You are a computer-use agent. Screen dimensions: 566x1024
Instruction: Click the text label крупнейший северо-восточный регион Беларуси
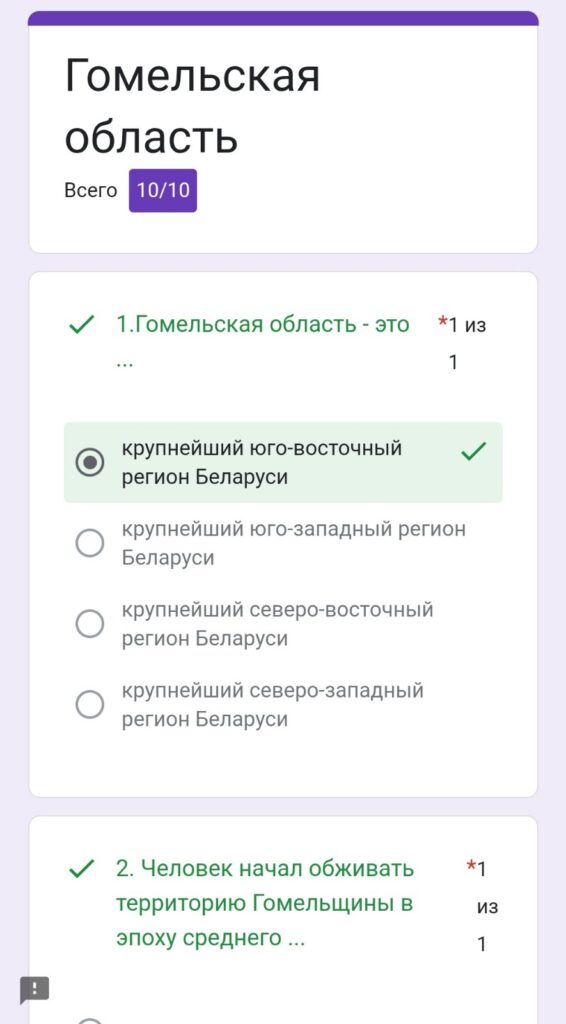(277, 624)
